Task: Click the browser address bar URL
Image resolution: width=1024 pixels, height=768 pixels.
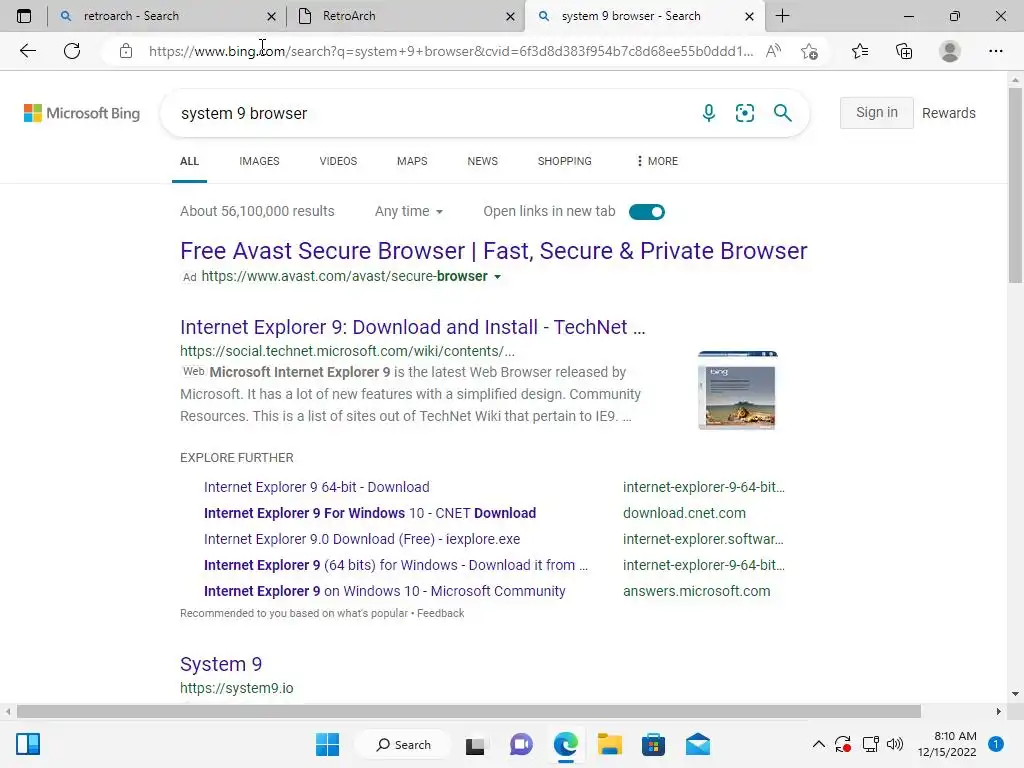Action: (x=451, y=51)
